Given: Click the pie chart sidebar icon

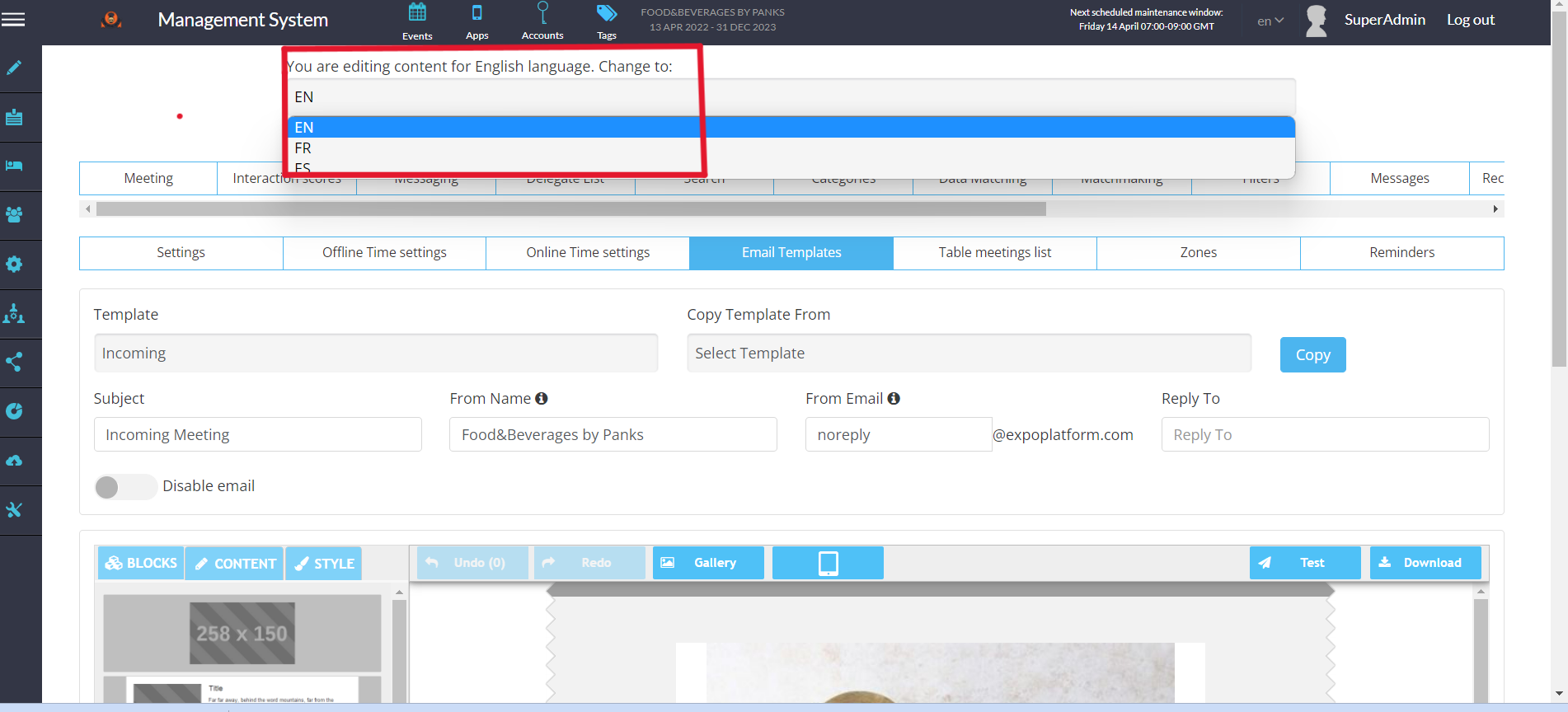Looking at the screenshot, I should click(x=14, y=411).
